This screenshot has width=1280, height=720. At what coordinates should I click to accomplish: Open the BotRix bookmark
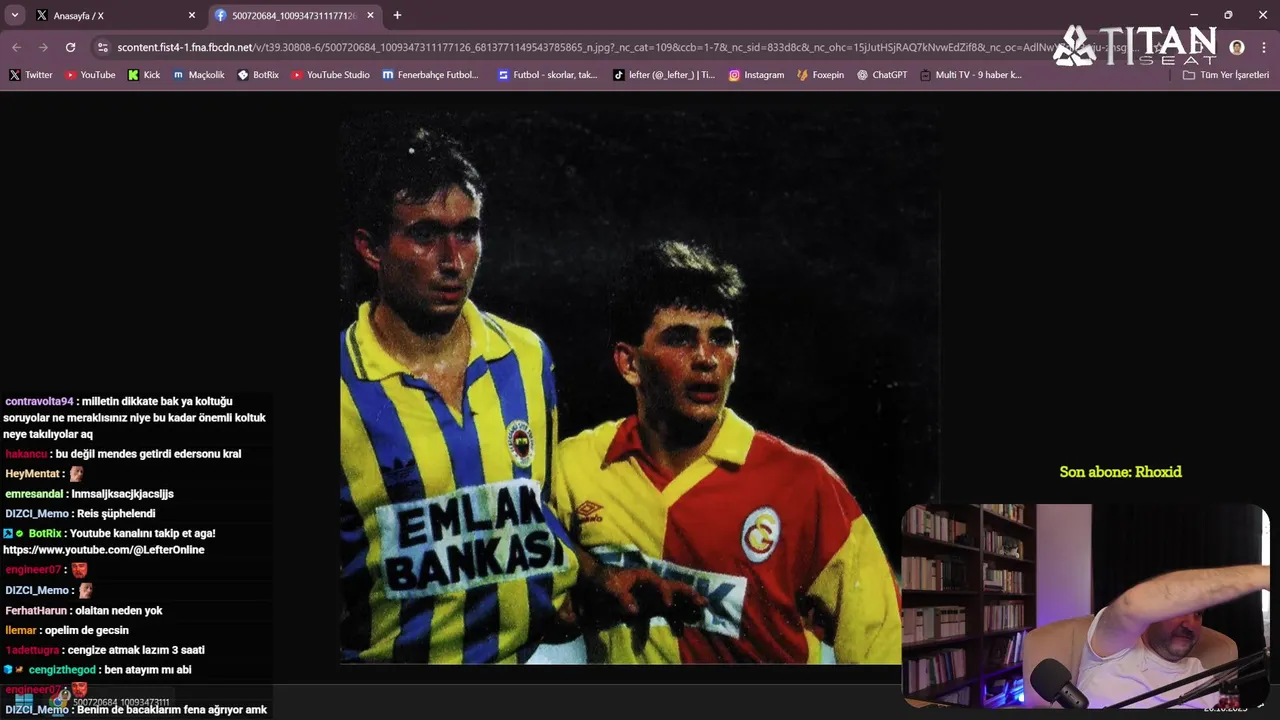(x=258, y=75)
